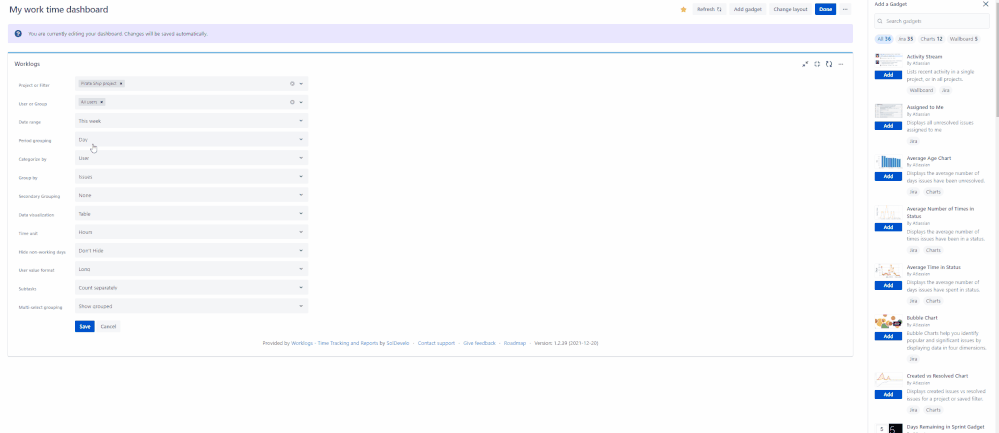Image resolution: width=999 pixels, height=433 pixels.
Task: Expand the Project or Filter dropdown arrow
Action: [x=301, y=83]
